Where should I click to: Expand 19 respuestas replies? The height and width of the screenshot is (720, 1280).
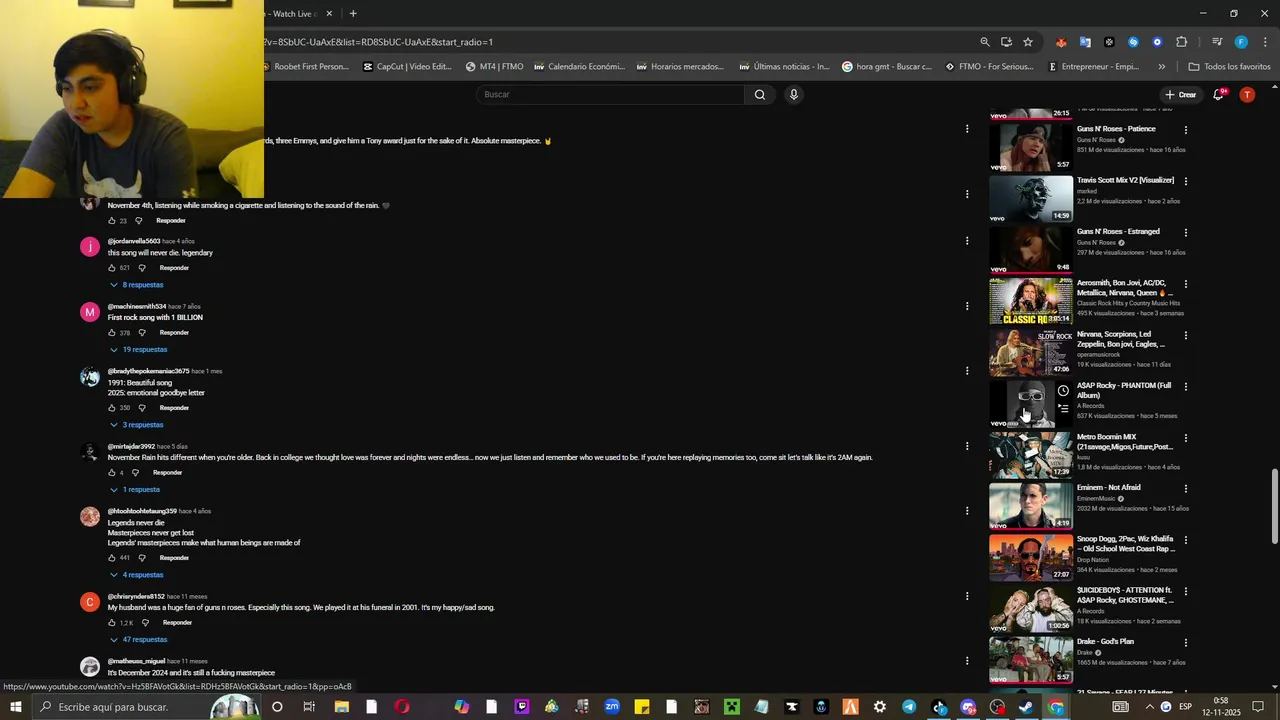coord(138,350)
